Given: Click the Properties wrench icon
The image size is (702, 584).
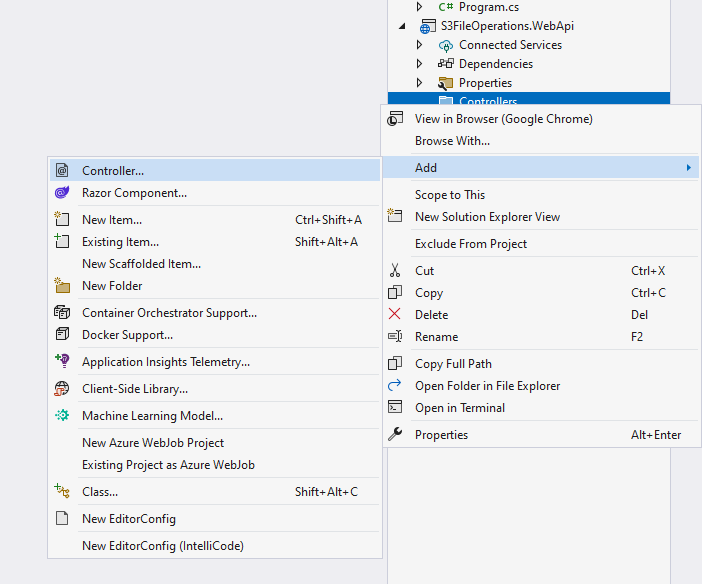Looking at the screenshot, I should tap(395, 435).
